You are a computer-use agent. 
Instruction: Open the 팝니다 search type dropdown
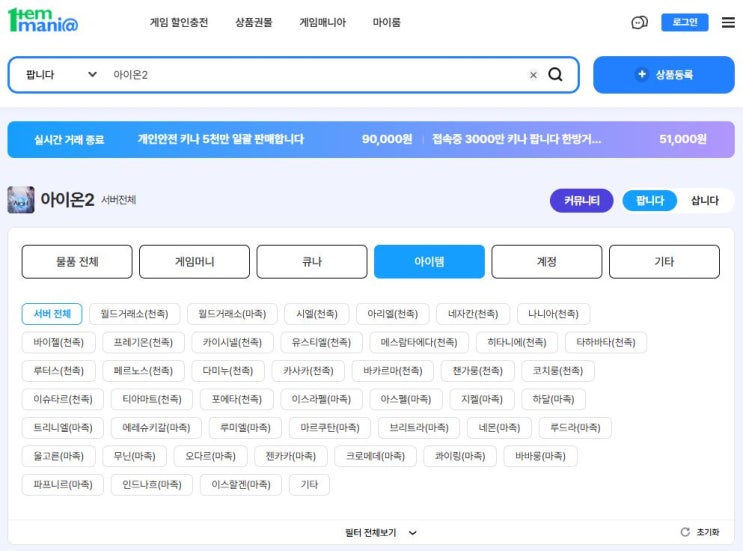coord(61,75)
